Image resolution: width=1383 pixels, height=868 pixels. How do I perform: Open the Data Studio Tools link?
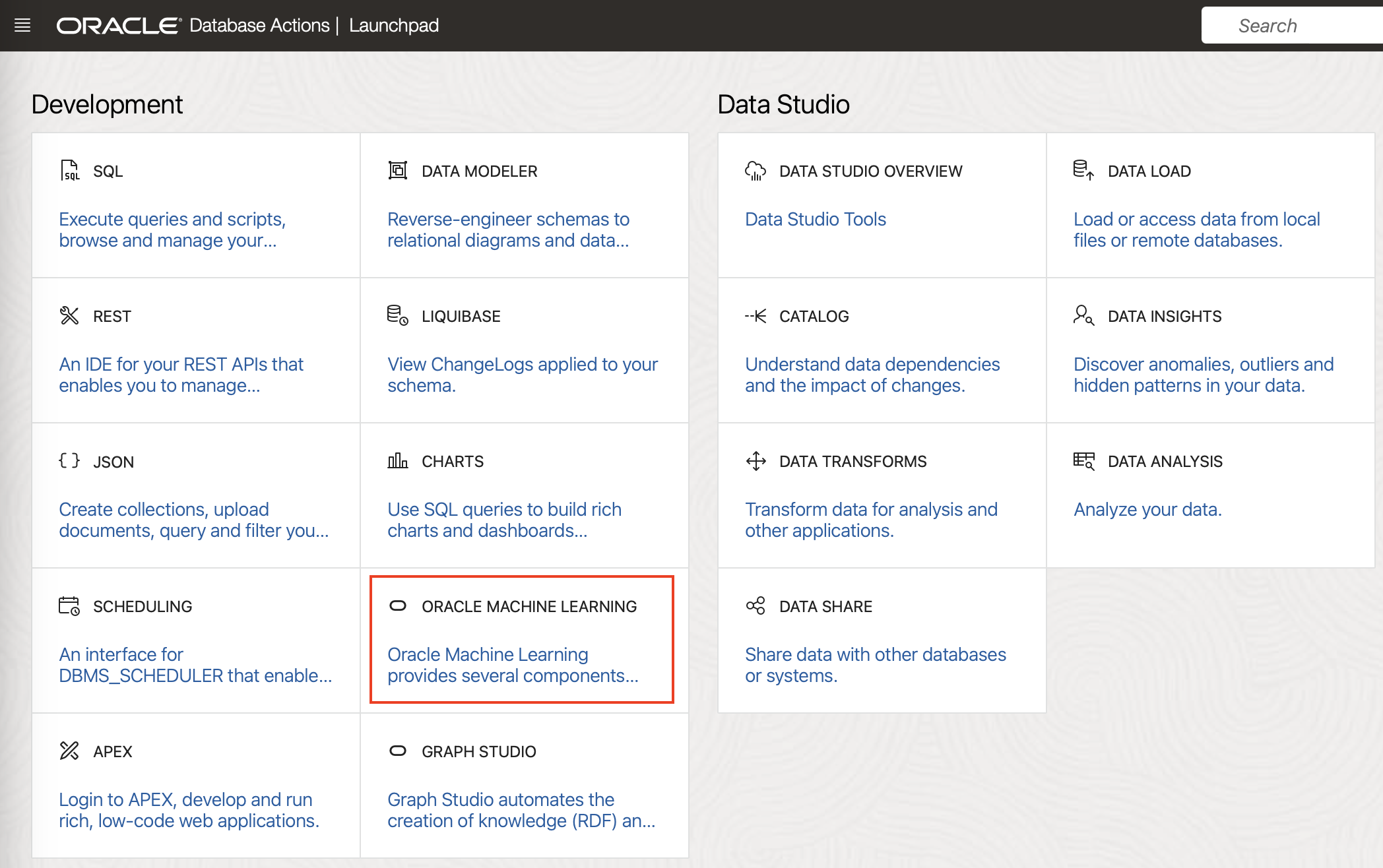click(x=815, y=219)
